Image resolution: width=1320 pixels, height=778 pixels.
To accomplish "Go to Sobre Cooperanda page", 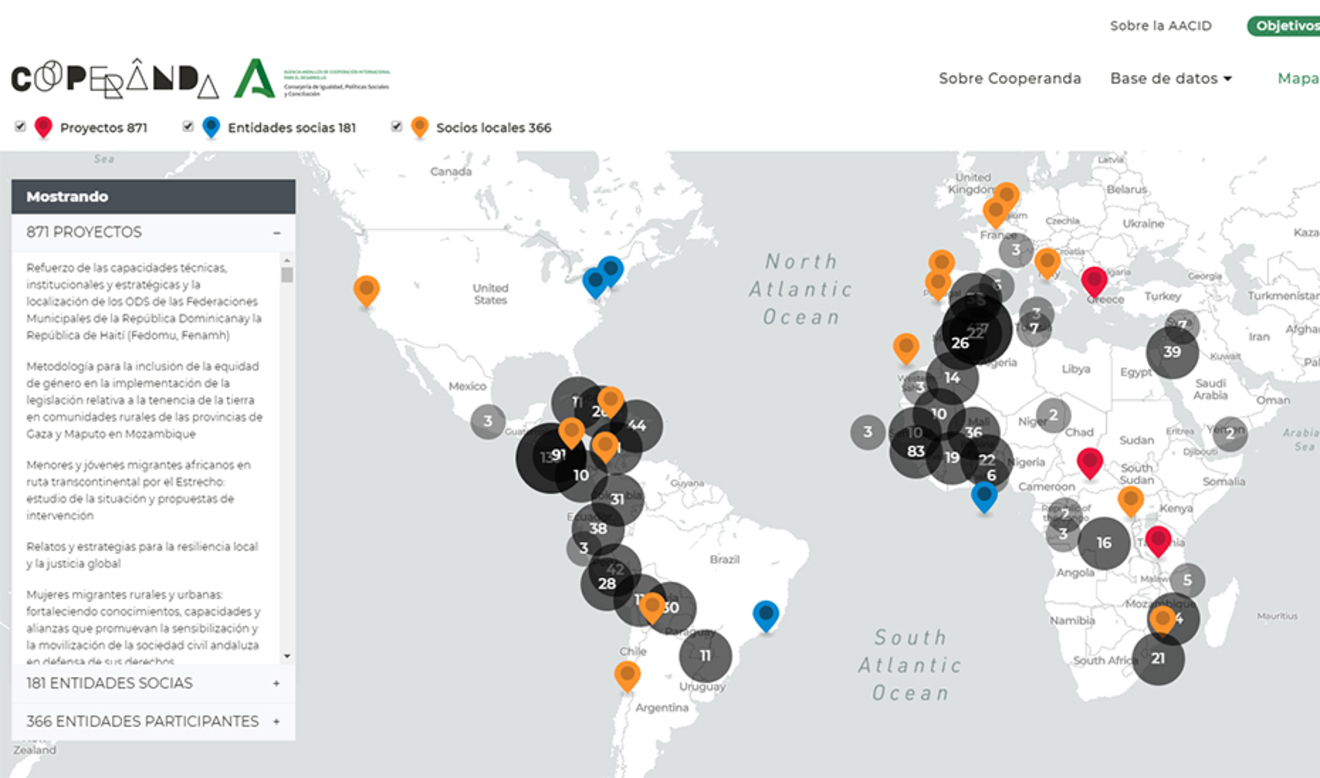I will click(1009, 78).
